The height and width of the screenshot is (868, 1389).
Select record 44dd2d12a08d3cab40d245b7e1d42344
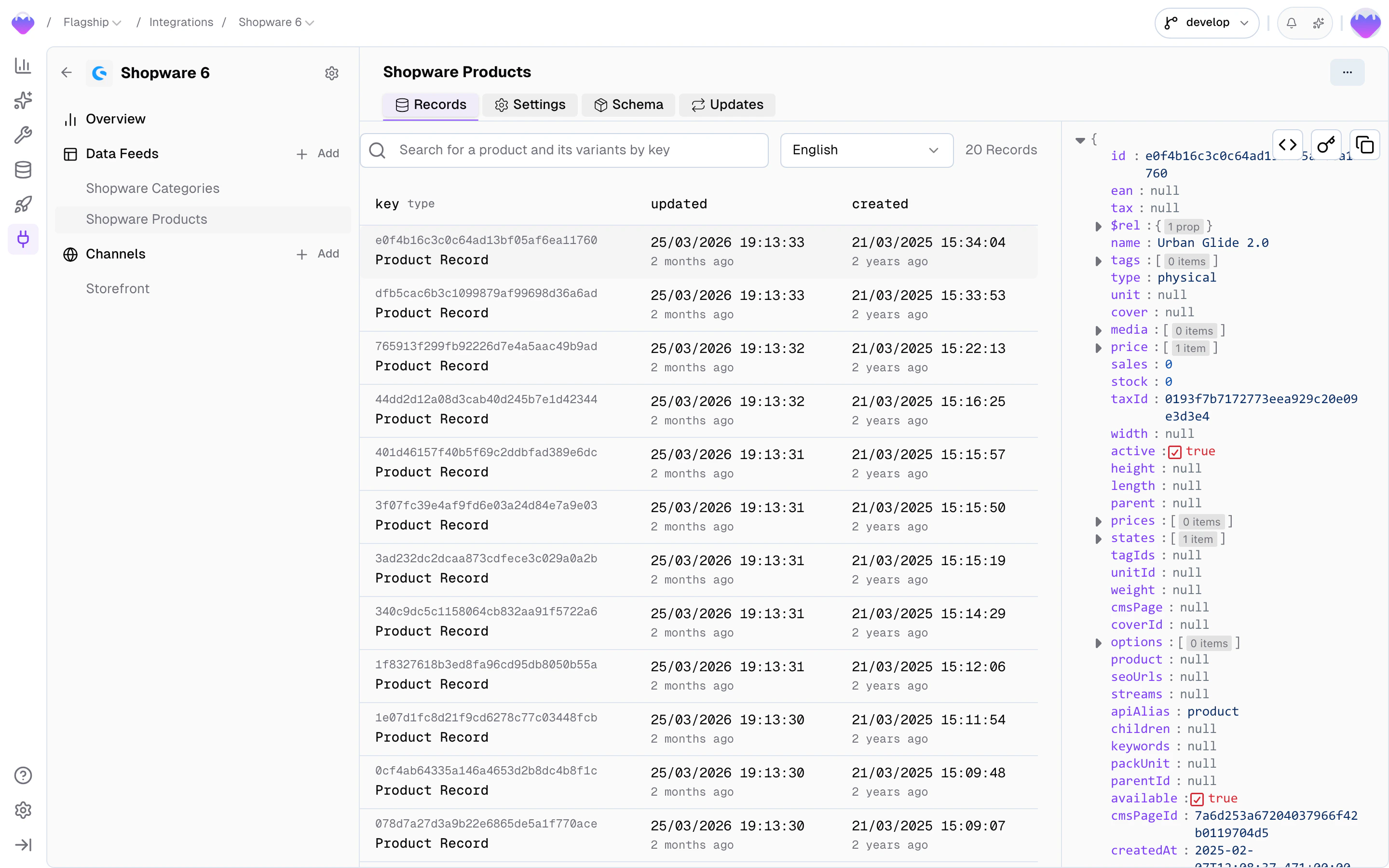pos(698,410)
